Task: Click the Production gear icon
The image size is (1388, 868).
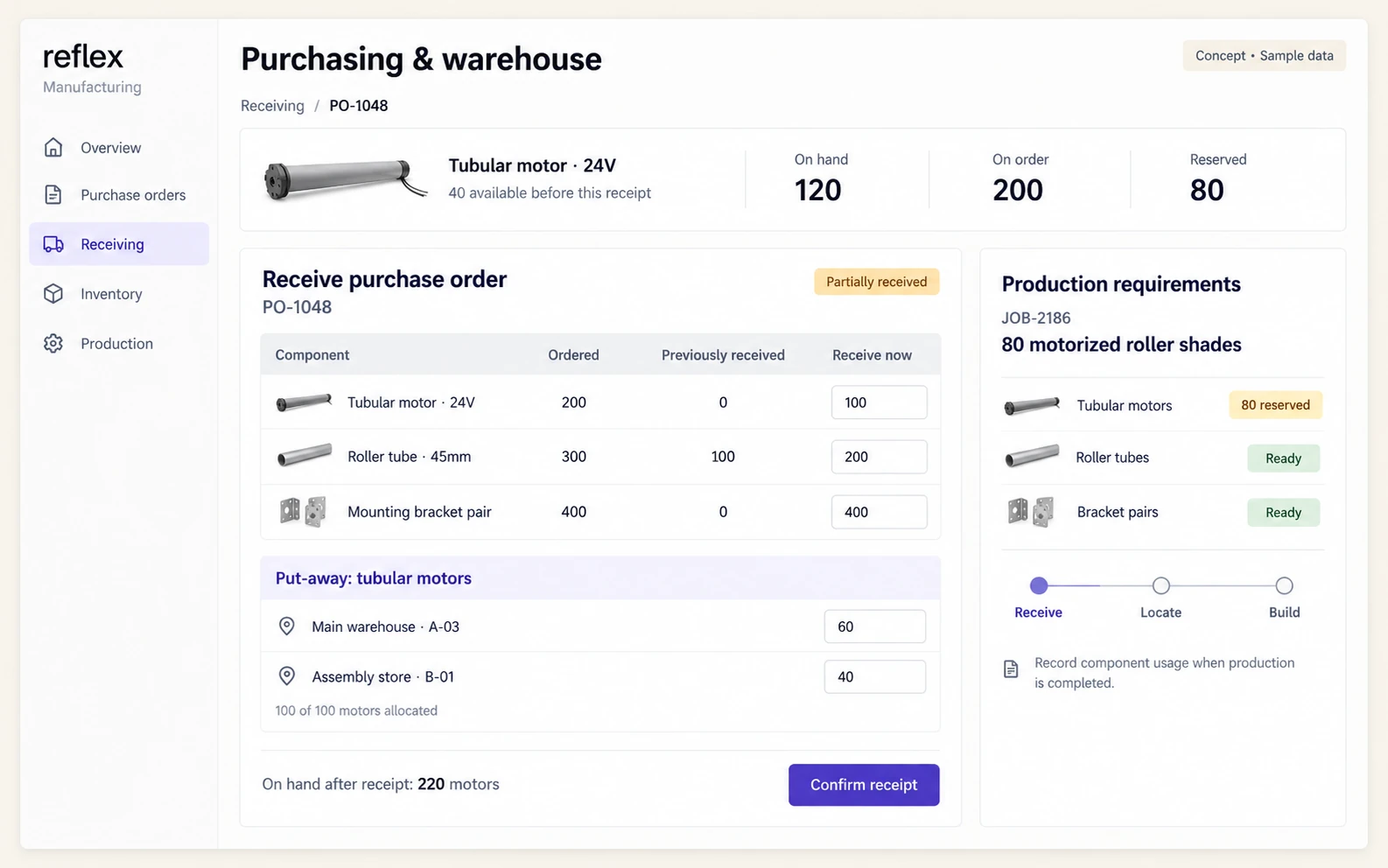Action: (x=53, y=343)
